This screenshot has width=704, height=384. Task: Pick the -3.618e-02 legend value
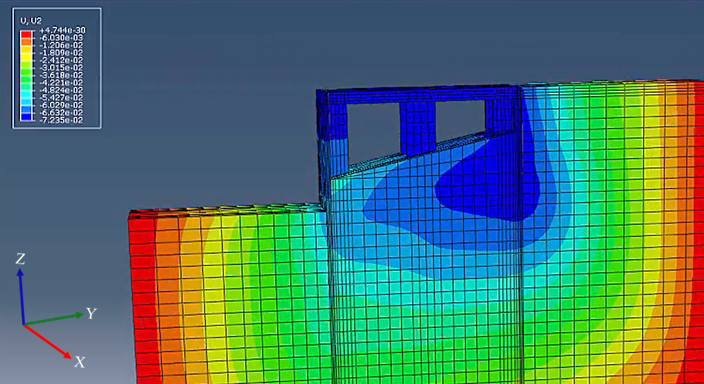coord(62,75)
